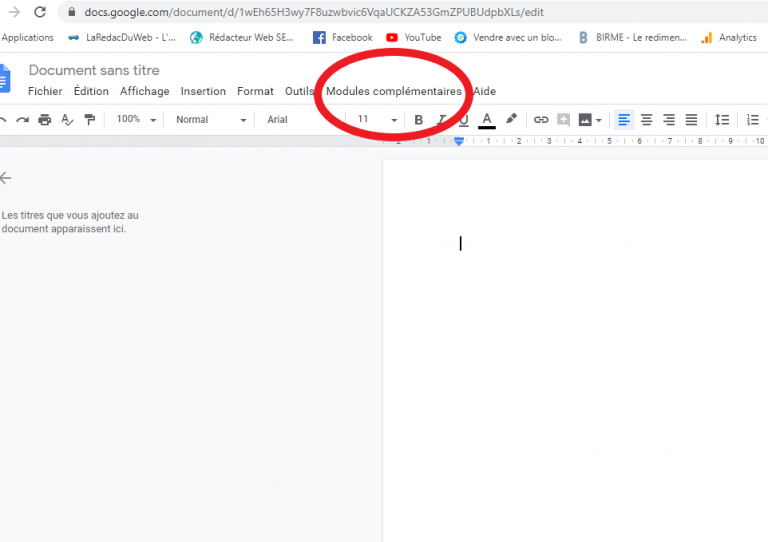
Task: Close outline panel with back arrow
Action: pos(6,178)
